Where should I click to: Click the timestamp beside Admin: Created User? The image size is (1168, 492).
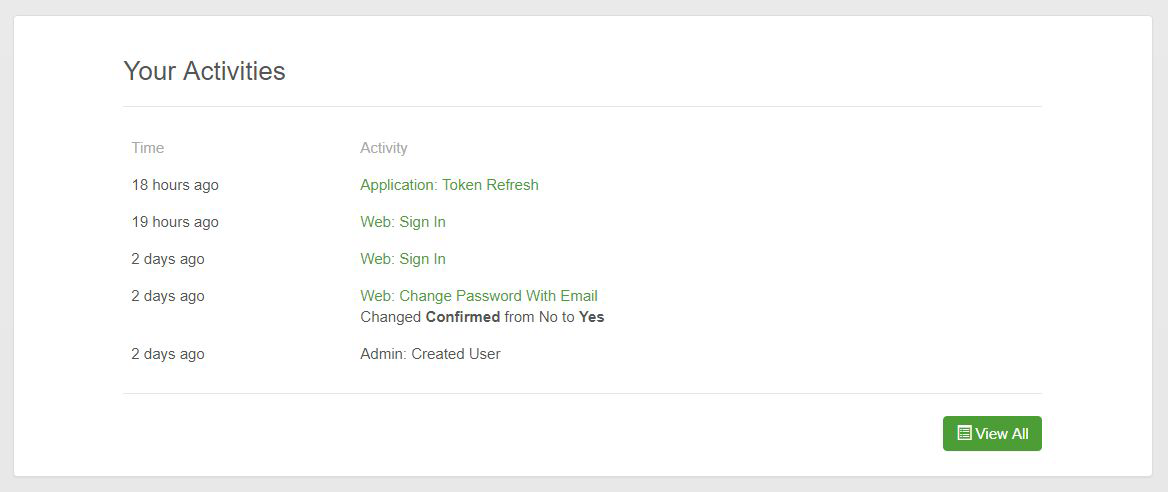pos(168,354)
